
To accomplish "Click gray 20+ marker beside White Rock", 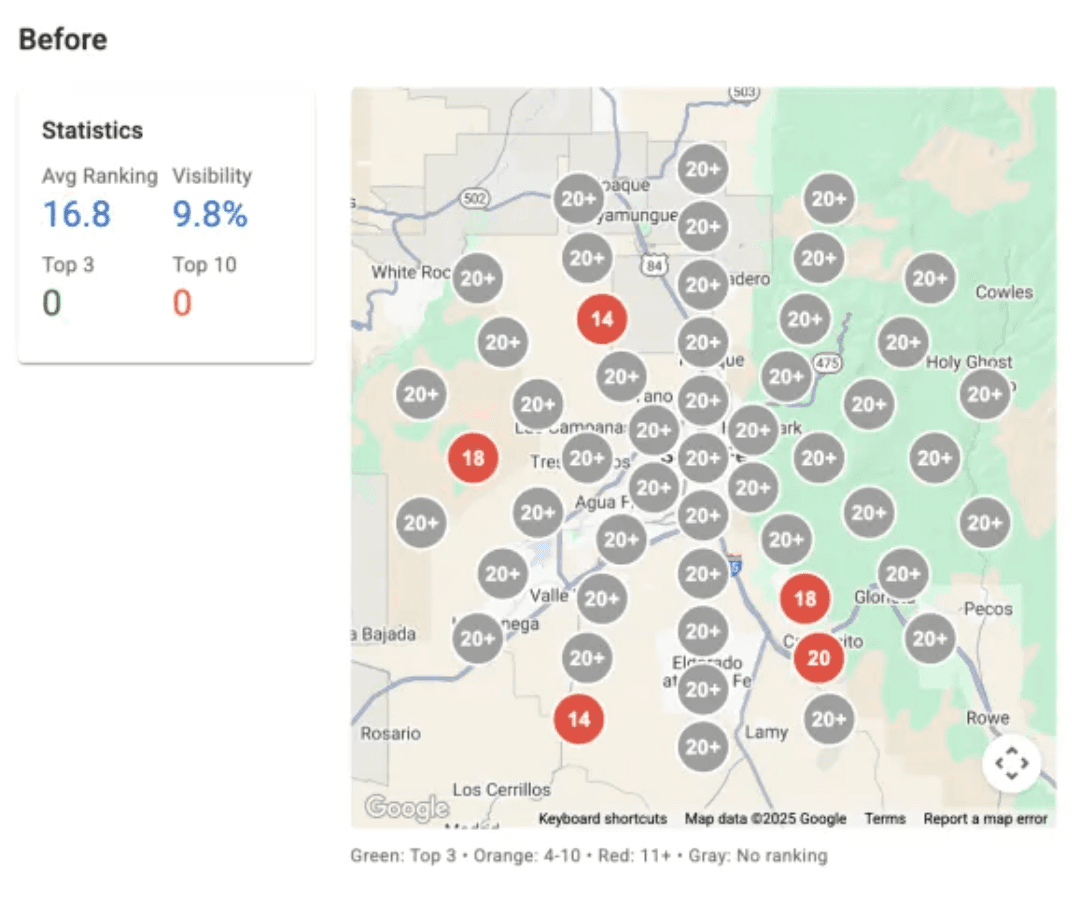I will tap(478, 279).
